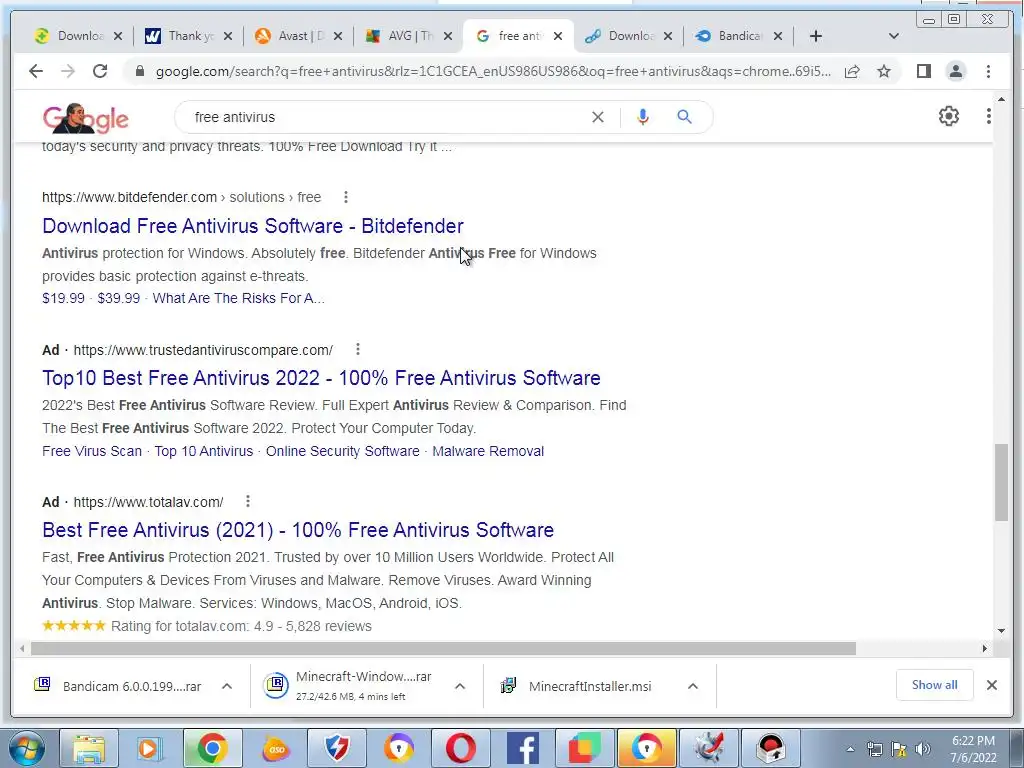Open the Facebook taskbar icon
Screen dimensions: 1024x768
(x=522, y=748)
